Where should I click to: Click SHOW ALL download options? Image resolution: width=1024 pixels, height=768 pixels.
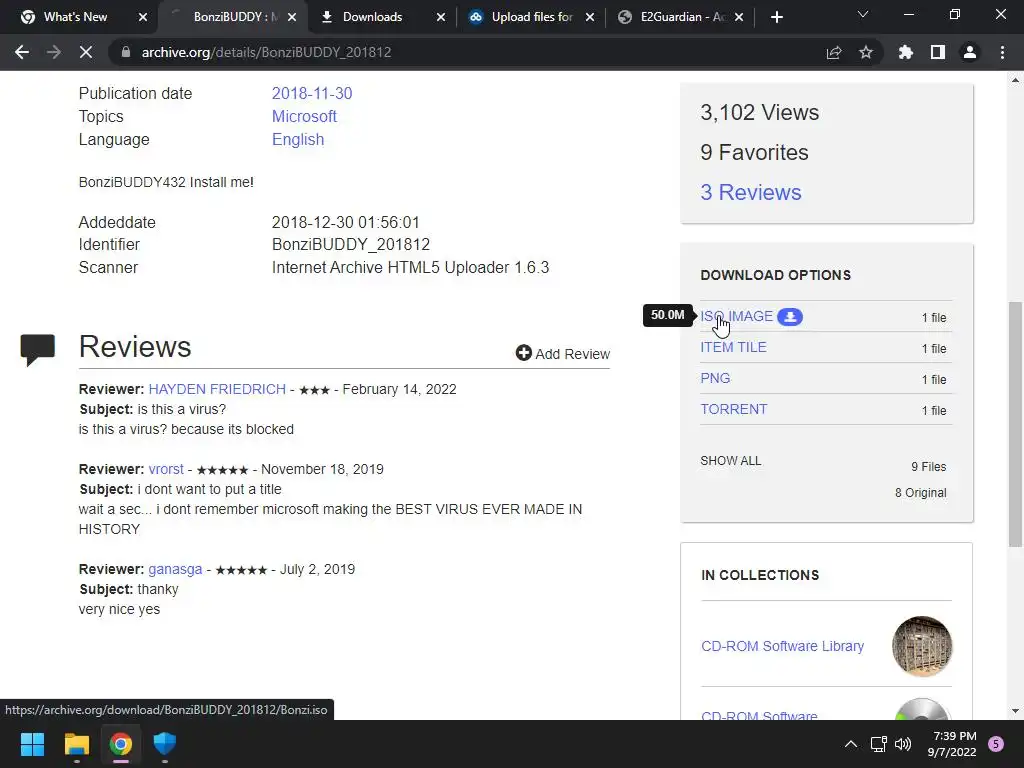(x=731, y=460)
